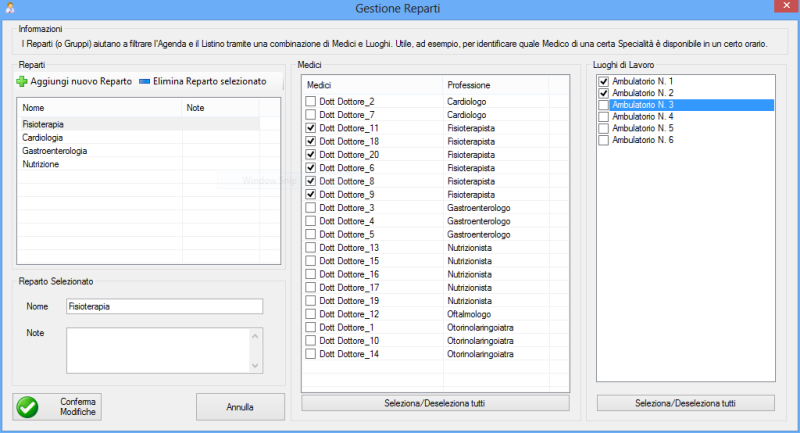Check Ambulatorio N. 3 checkbox
This screenshot has height=433, width=800.
point(604,105)
